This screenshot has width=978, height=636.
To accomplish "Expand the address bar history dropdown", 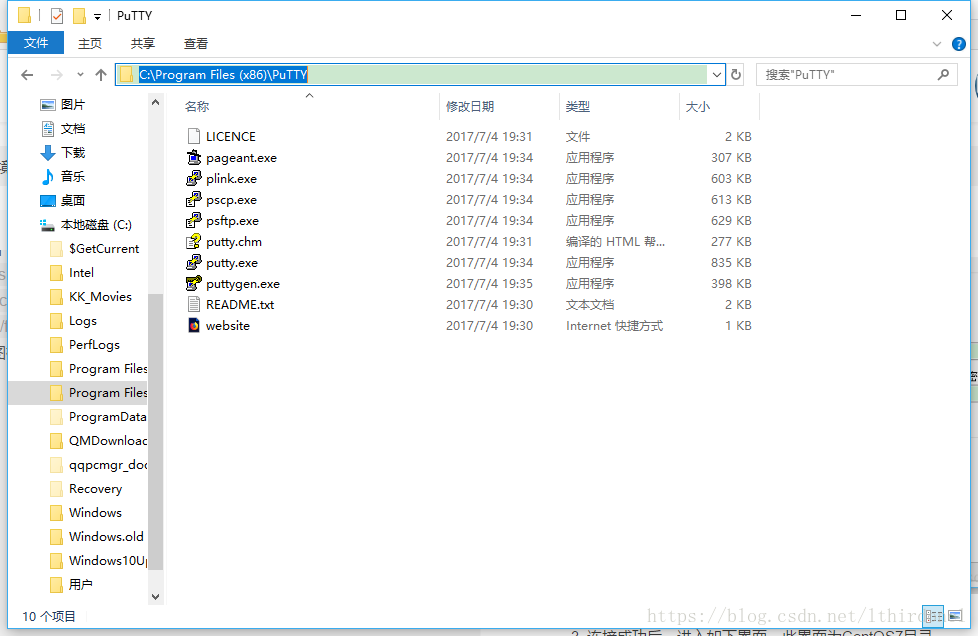I will pyautogui.click(x=717, y=75).
